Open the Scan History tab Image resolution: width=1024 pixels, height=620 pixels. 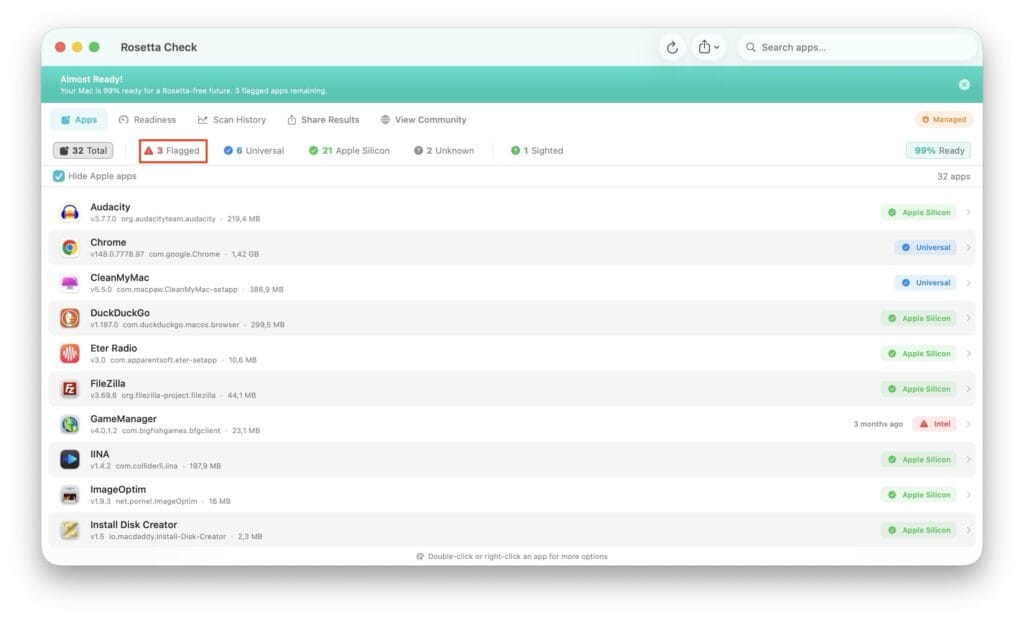(x=232, y=120)
